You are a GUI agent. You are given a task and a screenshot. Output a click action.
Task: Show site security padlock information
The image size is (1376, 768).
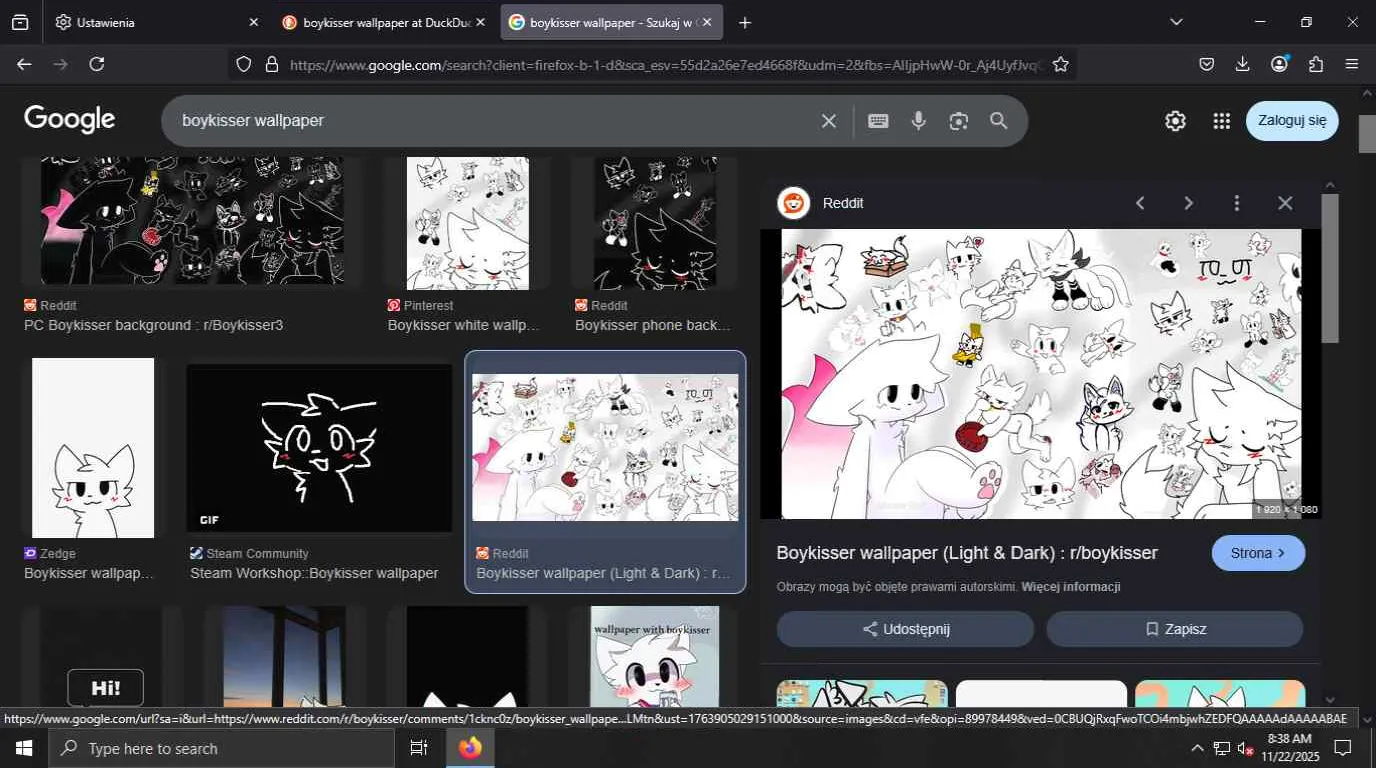(x=271, y=64)
